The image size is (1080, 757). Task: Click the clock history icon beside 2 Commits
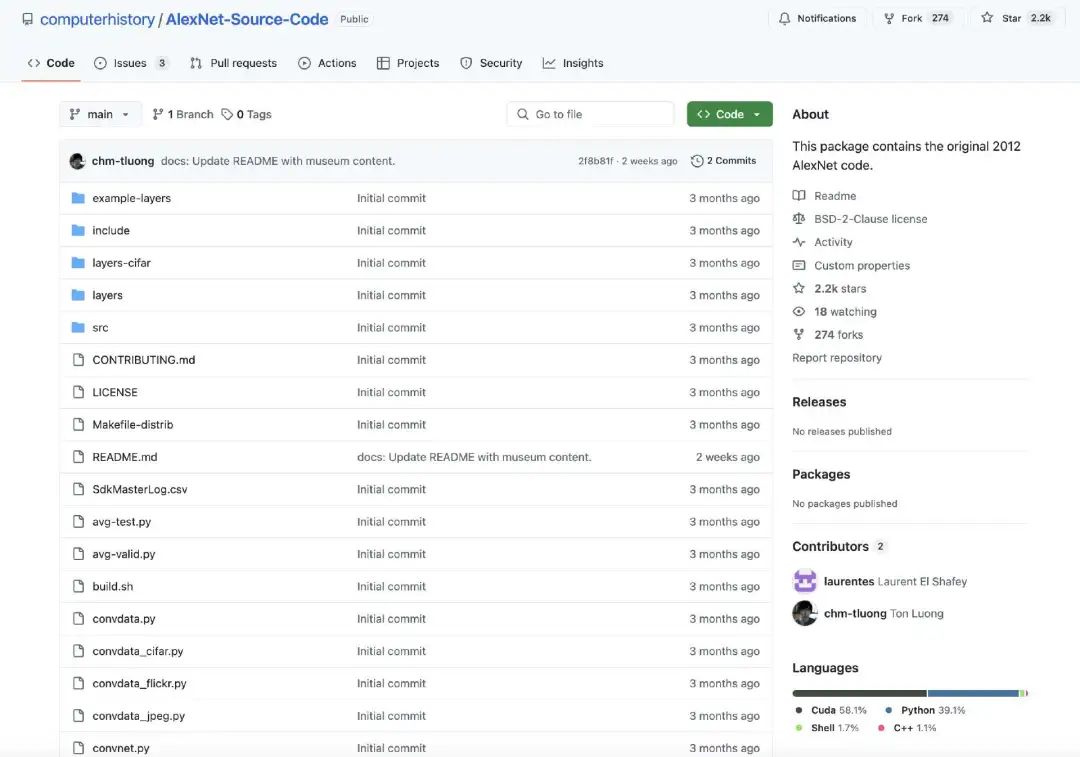[697, 161]
